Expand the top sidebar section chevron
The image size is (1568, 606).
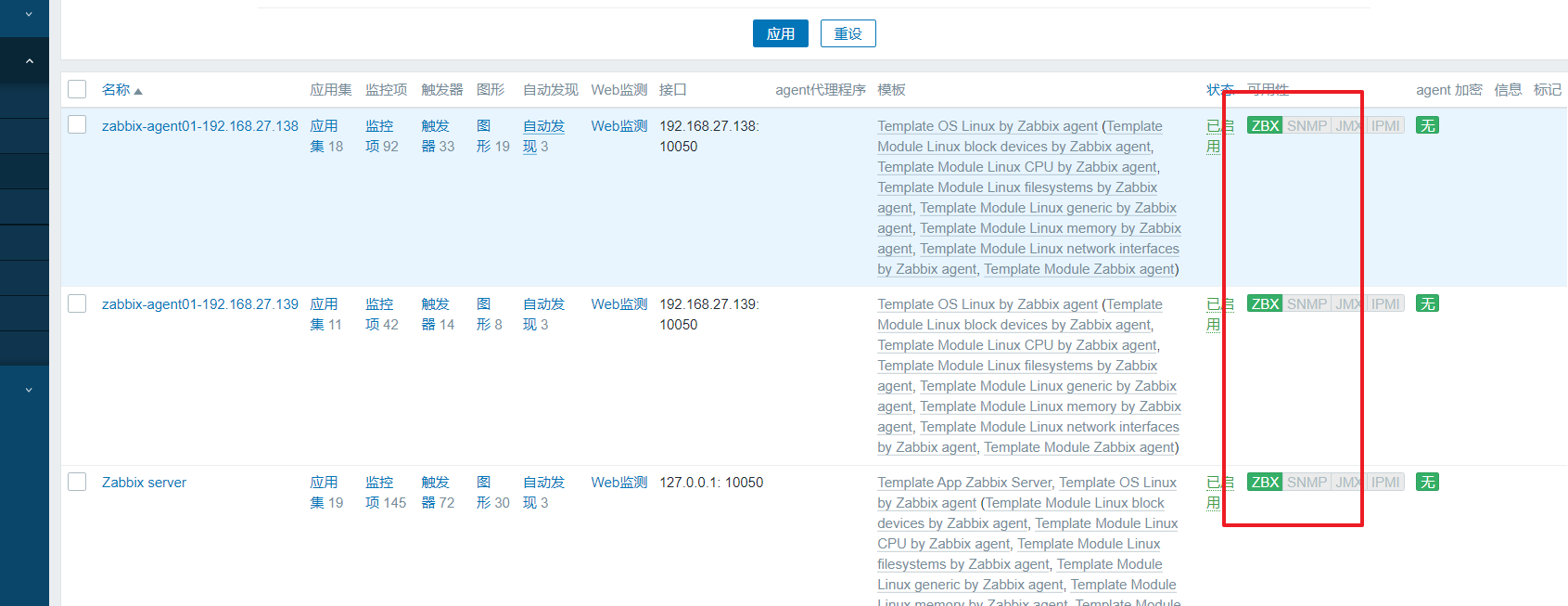point(29,14)
